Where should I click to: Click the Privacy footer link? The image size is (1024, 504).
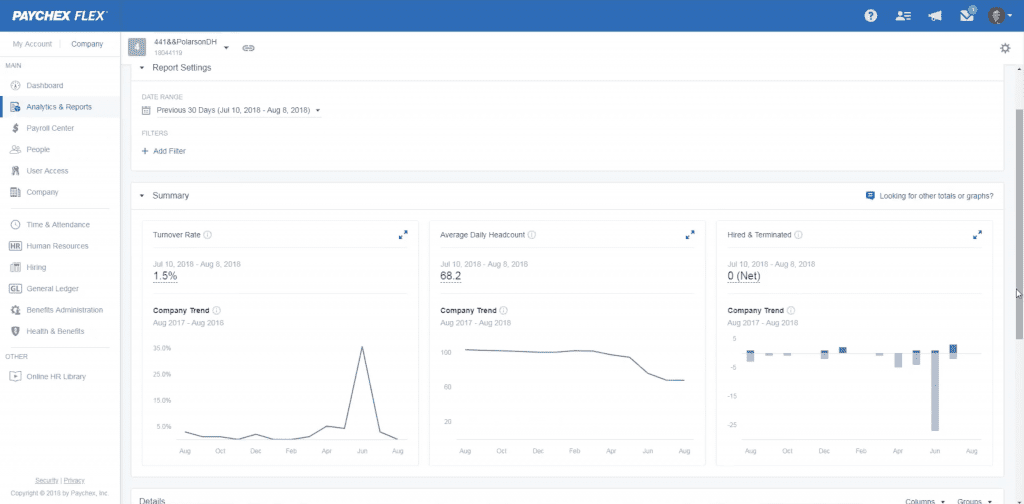[x=74, y=480]
